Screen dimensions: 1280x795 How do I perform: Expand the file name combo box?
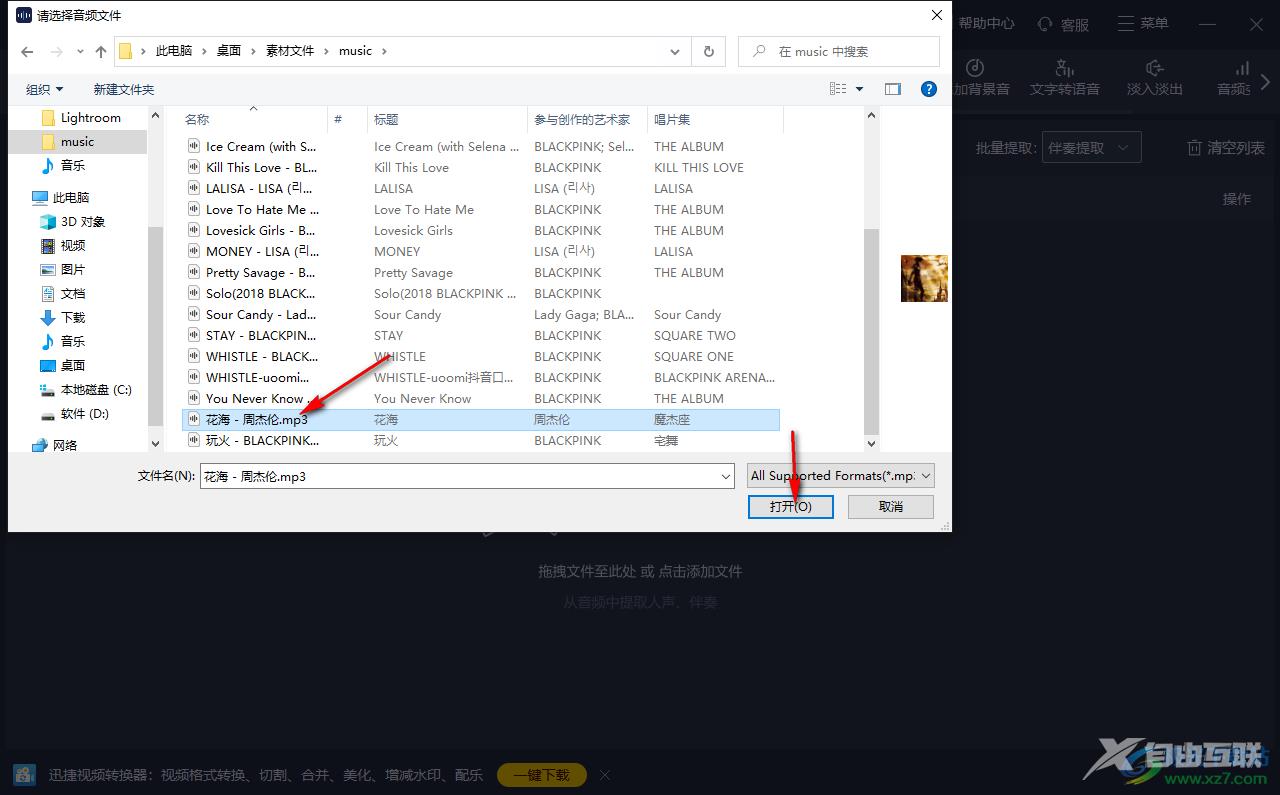coord(726,477)
